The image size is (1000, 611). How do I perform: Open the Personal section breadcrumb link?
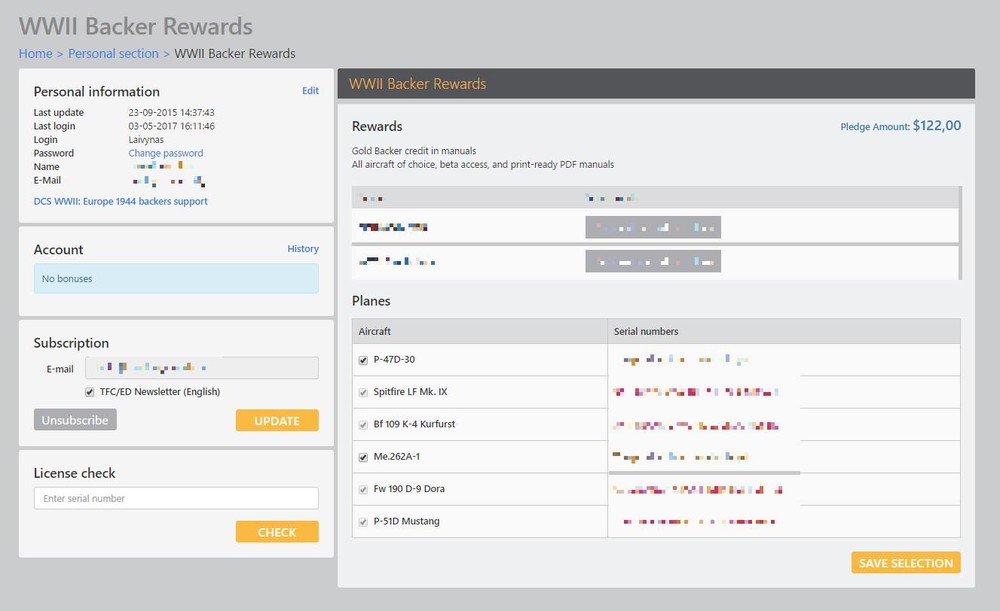[114, 54]
